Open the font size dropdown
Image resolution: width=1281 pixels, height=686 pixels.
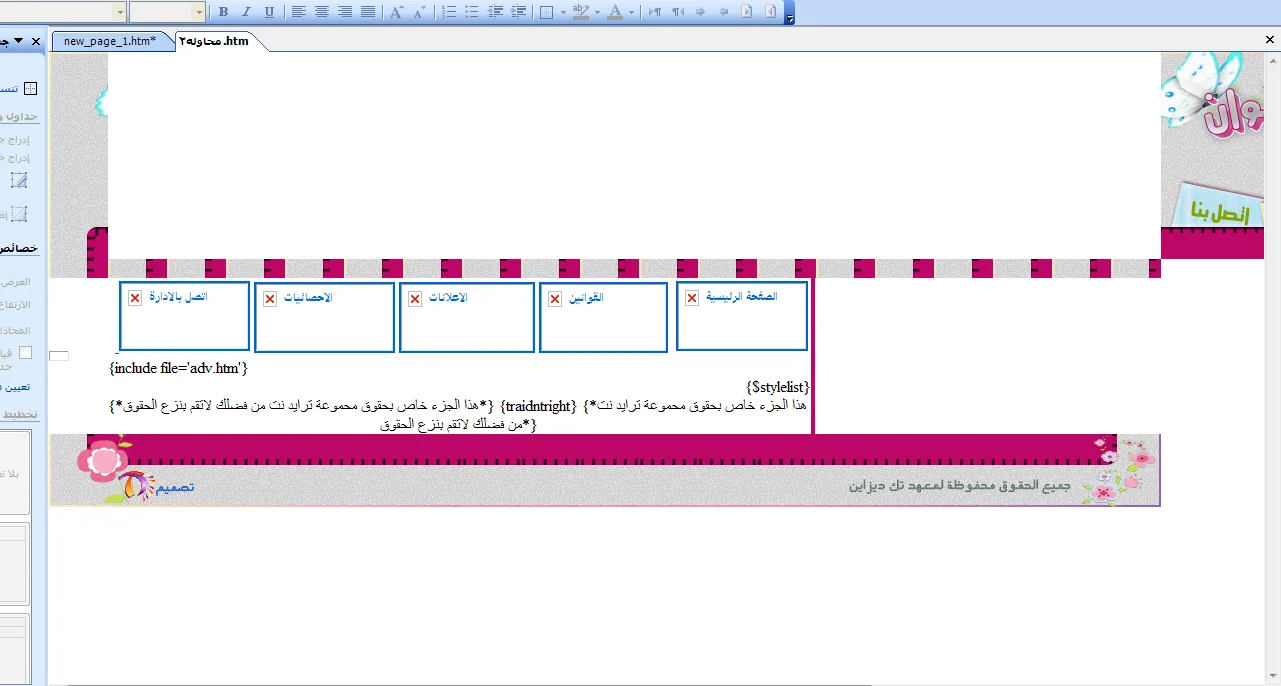click(199, 12)
